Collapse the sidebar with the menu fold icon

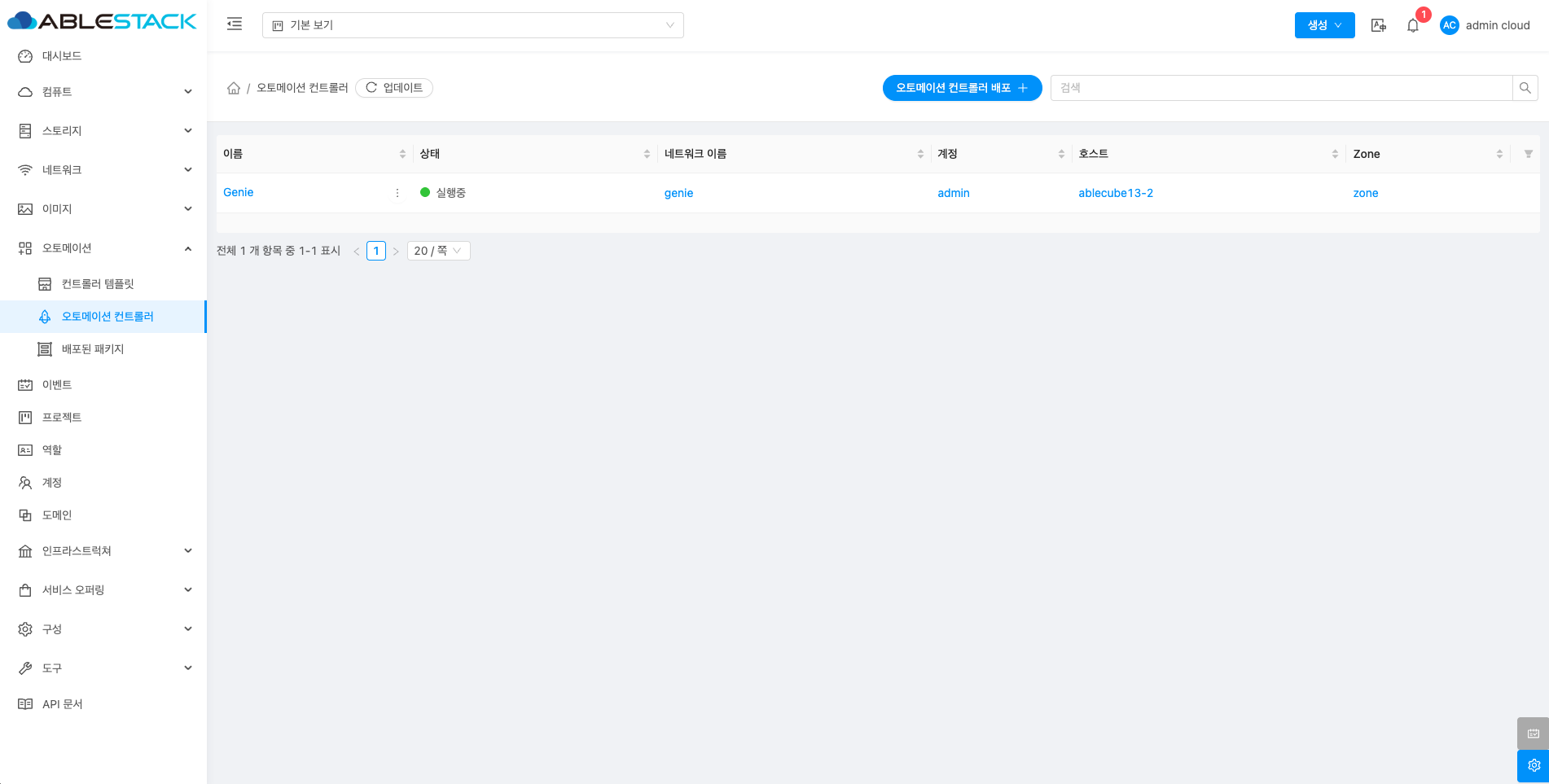coord(235,24)
